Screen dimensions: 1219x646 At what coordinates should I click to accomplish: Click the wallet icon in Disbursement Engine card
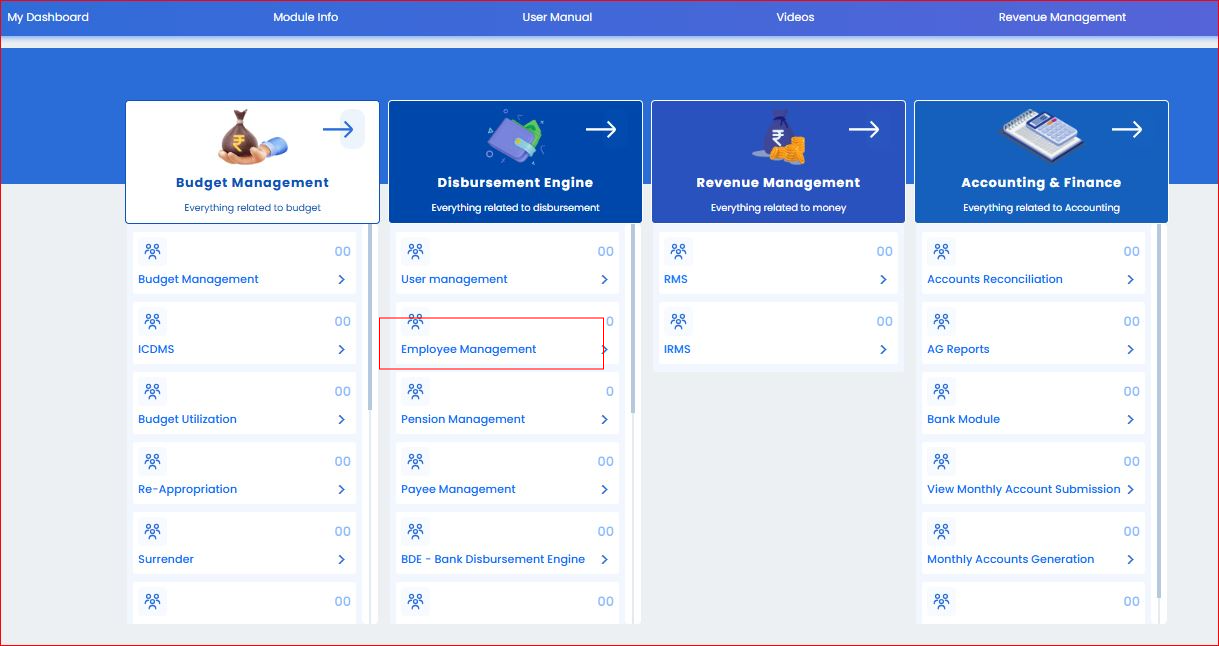(x=513, y=135)
